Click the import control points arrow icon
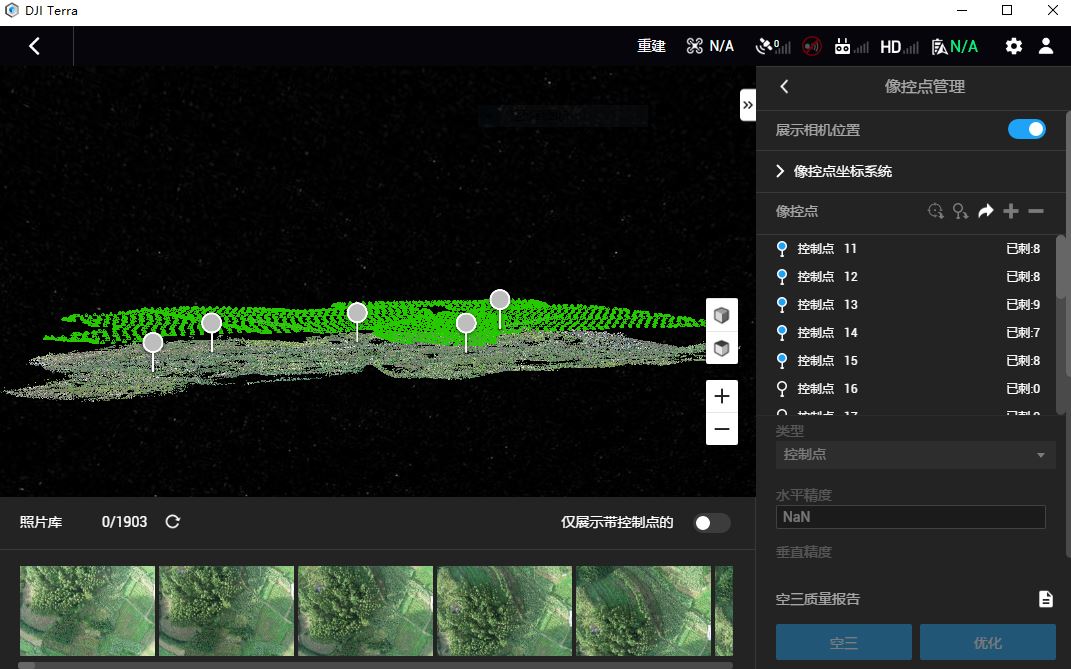 point(986,211)
